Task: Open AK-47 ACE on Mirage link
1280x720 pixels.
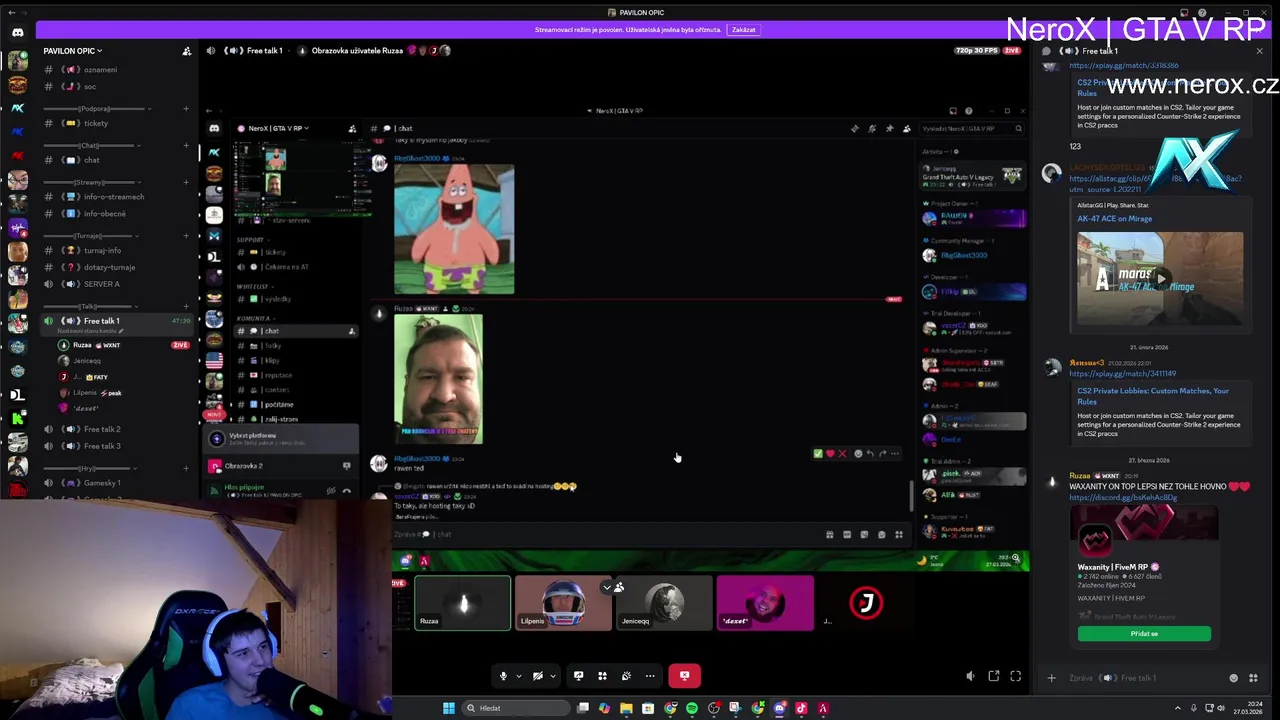Action: point(1114,218)
